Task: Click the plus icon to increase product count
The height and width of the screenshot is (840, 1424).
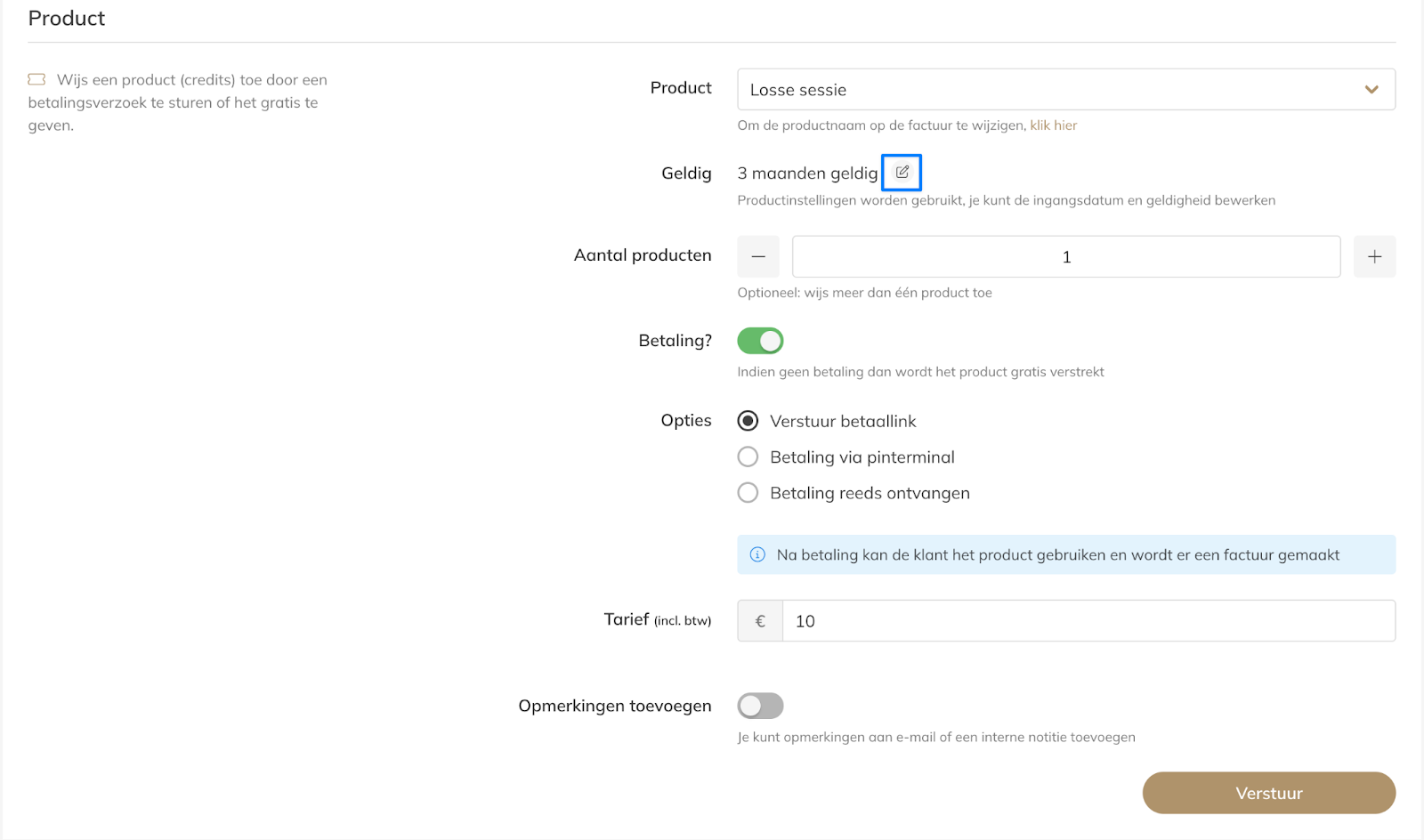Action: (x=1374, y=257)
